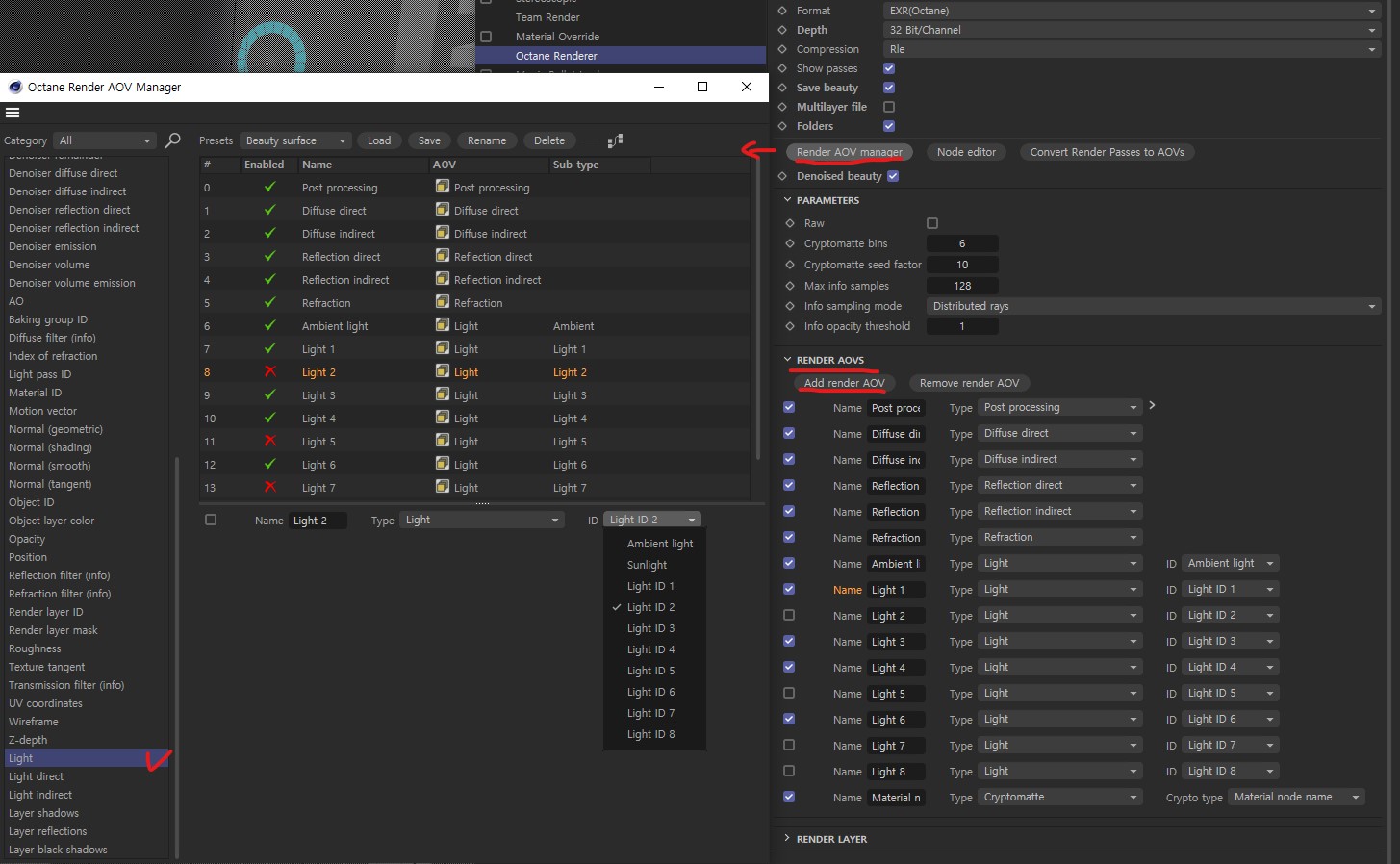
Task: Click AOV icon in Ambient light row
Action: tap(443, 325)
